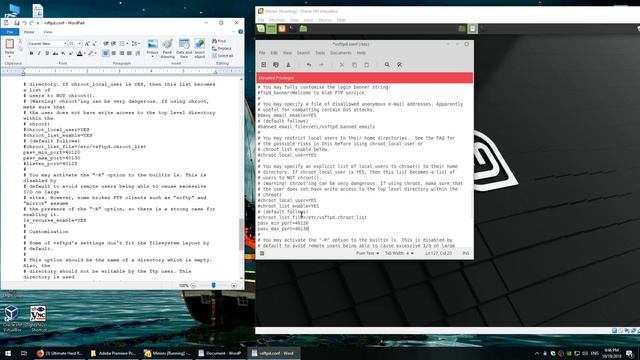The height and width of the screenshot is (360, 640).
Task: Align text right in WordPad
Action: click(122, 53)
